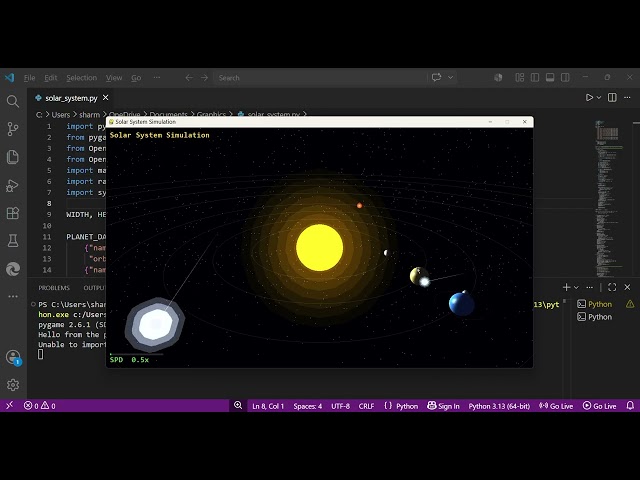Screen dimensions: 640x480
Task: Open the Edge browser tools icon in activity bar
Action: point(13,269)
